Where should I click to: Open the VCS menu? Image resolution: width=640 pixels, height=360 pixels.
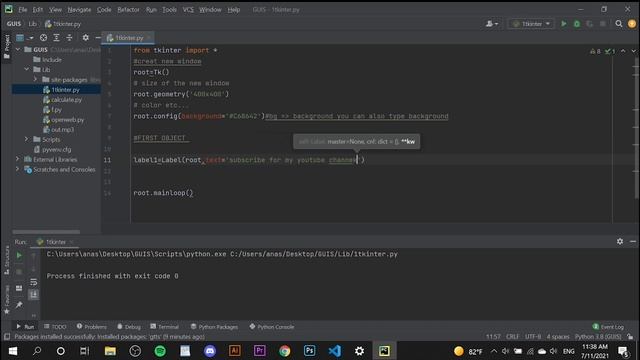click(x=188, y=9)
